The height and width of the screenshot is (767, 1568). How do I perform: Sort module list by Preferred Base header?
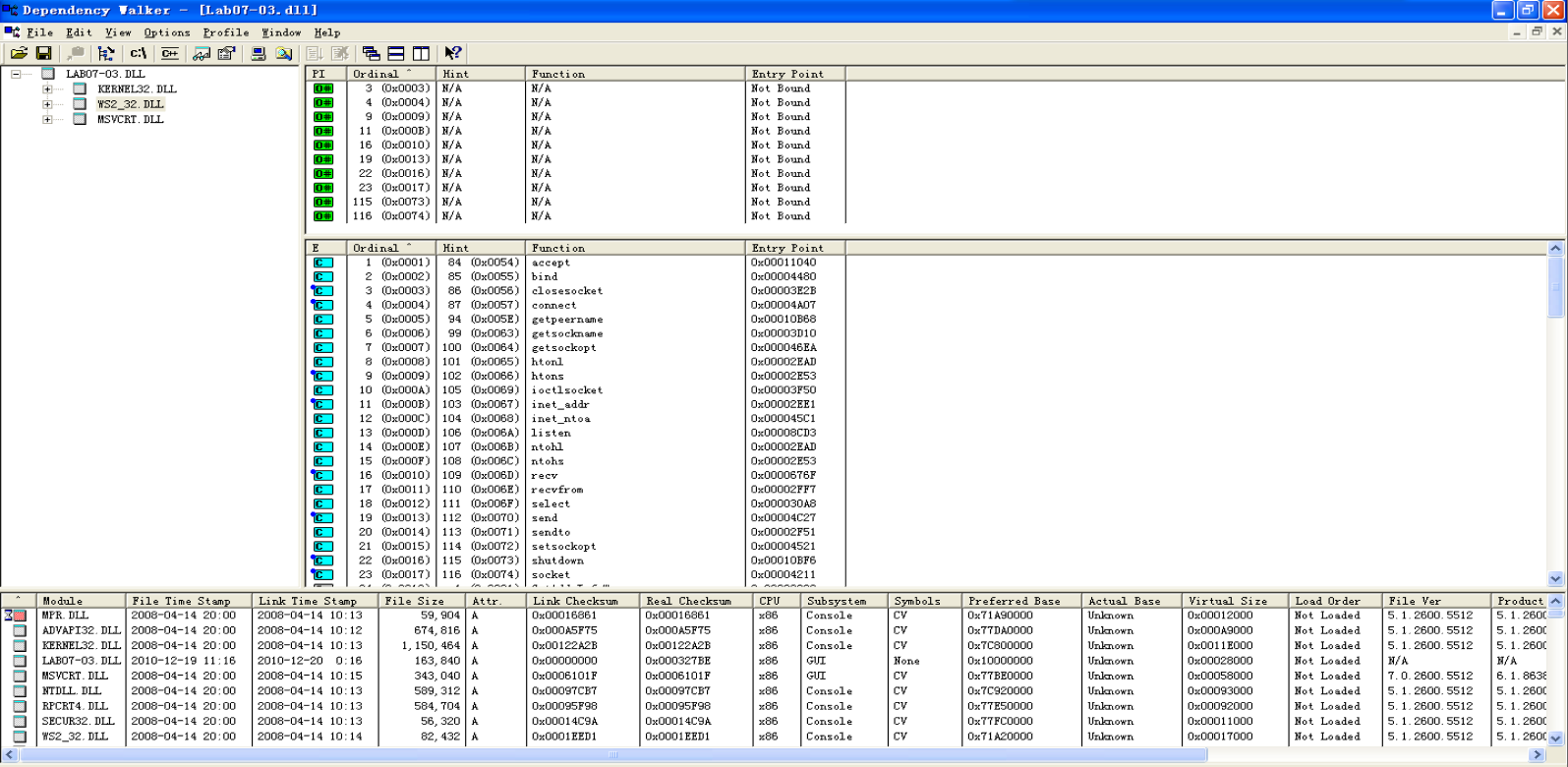click(1021, 601)
